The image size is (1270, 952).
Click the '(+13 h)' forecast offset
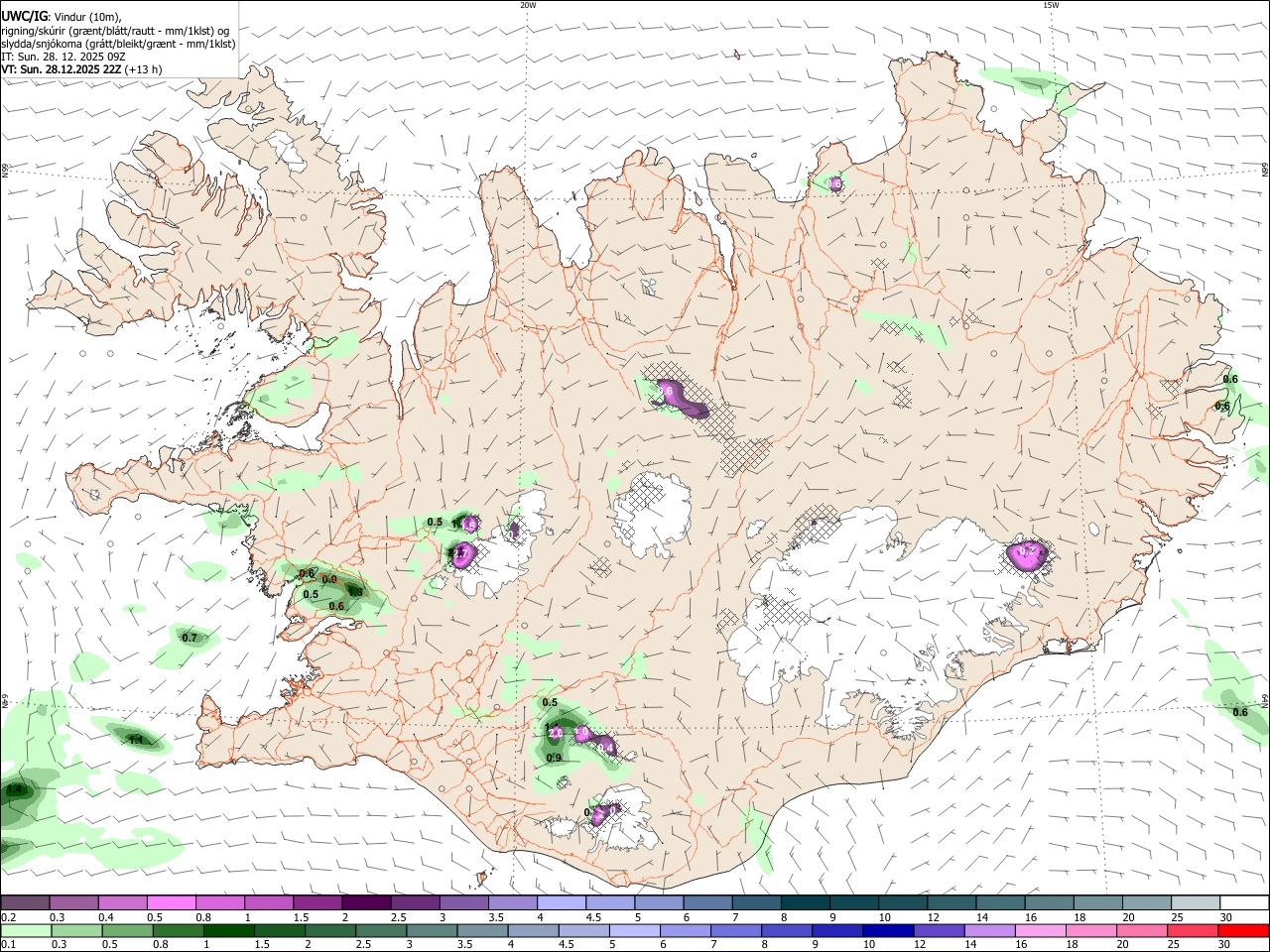(x=144, y=69)
